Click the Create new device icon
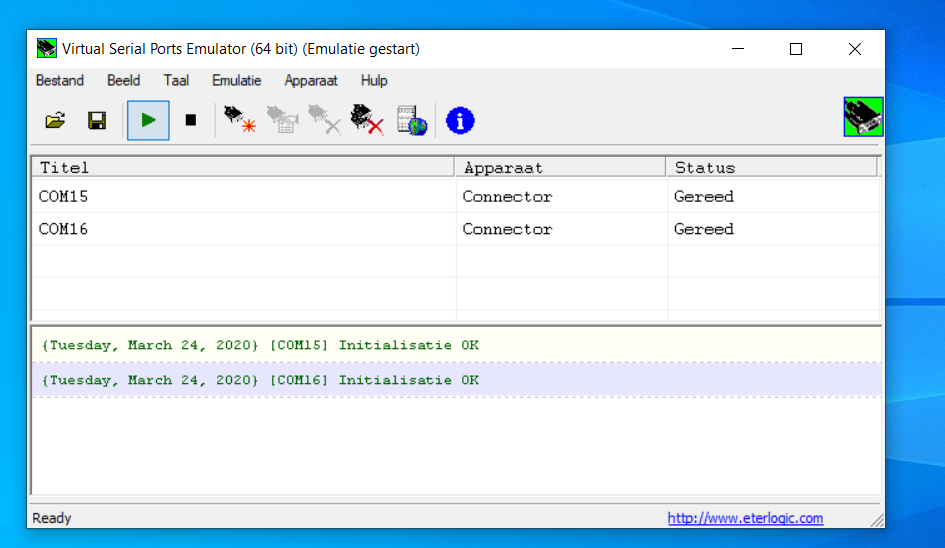This screenshot has height=548, width=945. tap(239, 121)
